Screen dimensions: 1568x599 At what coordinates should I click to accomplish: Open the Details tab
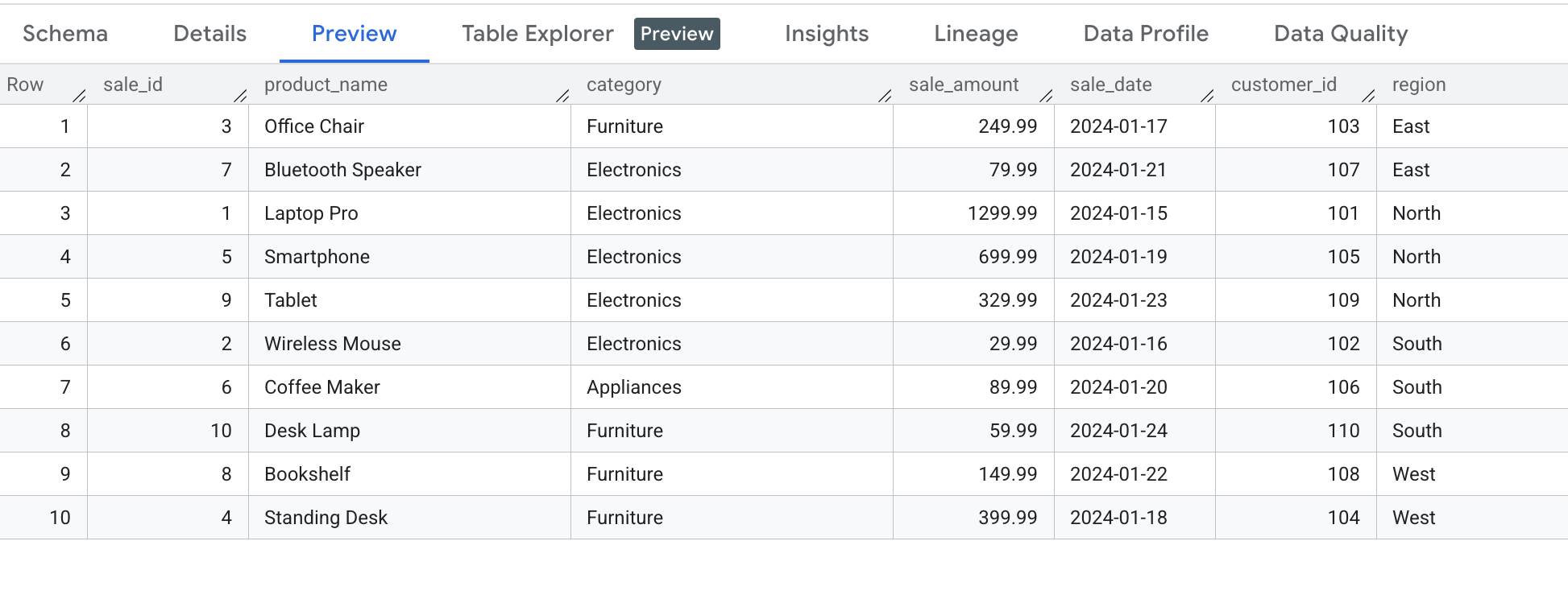tap(210, 34)
